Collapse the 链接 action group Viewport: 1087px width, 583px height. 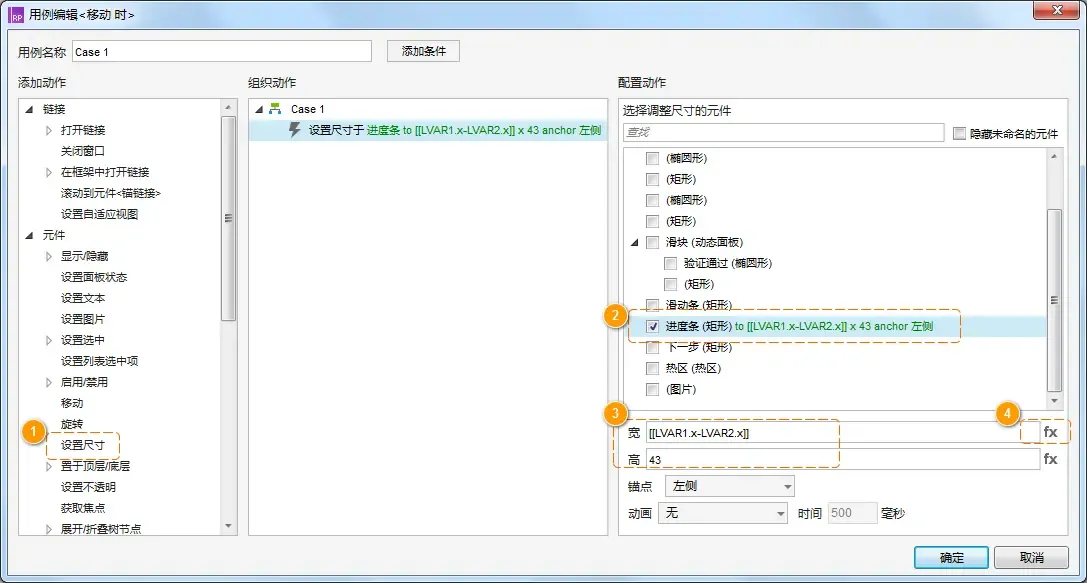point(28,109)
